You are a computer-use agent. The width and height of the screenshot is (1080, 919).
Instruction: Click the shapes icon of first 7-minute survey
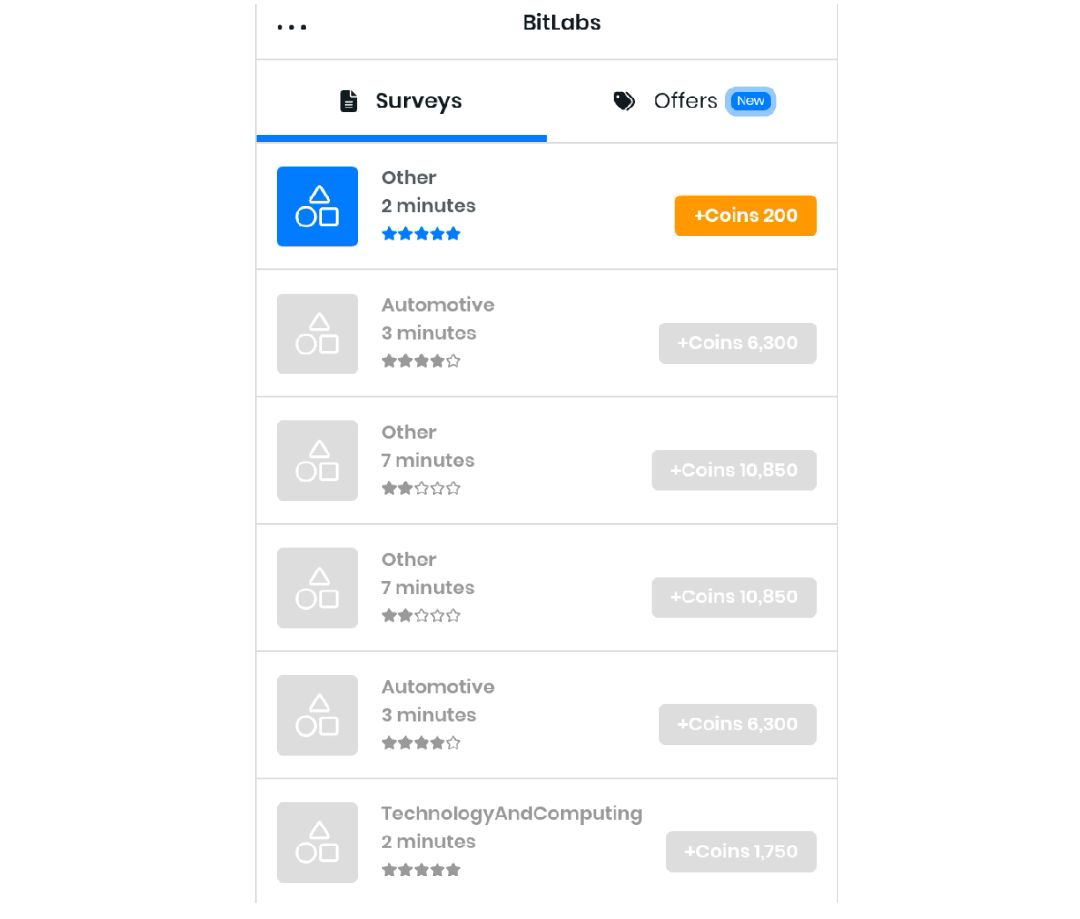point(318,461)
